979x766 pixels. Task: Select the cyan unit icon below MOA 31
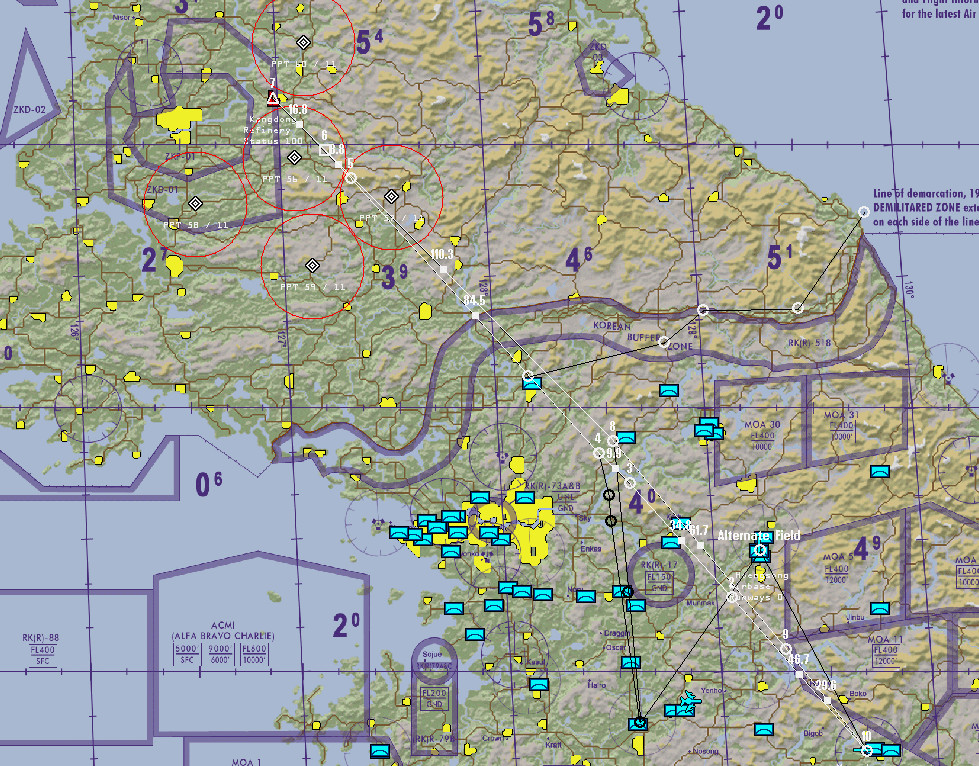[880, 471]
